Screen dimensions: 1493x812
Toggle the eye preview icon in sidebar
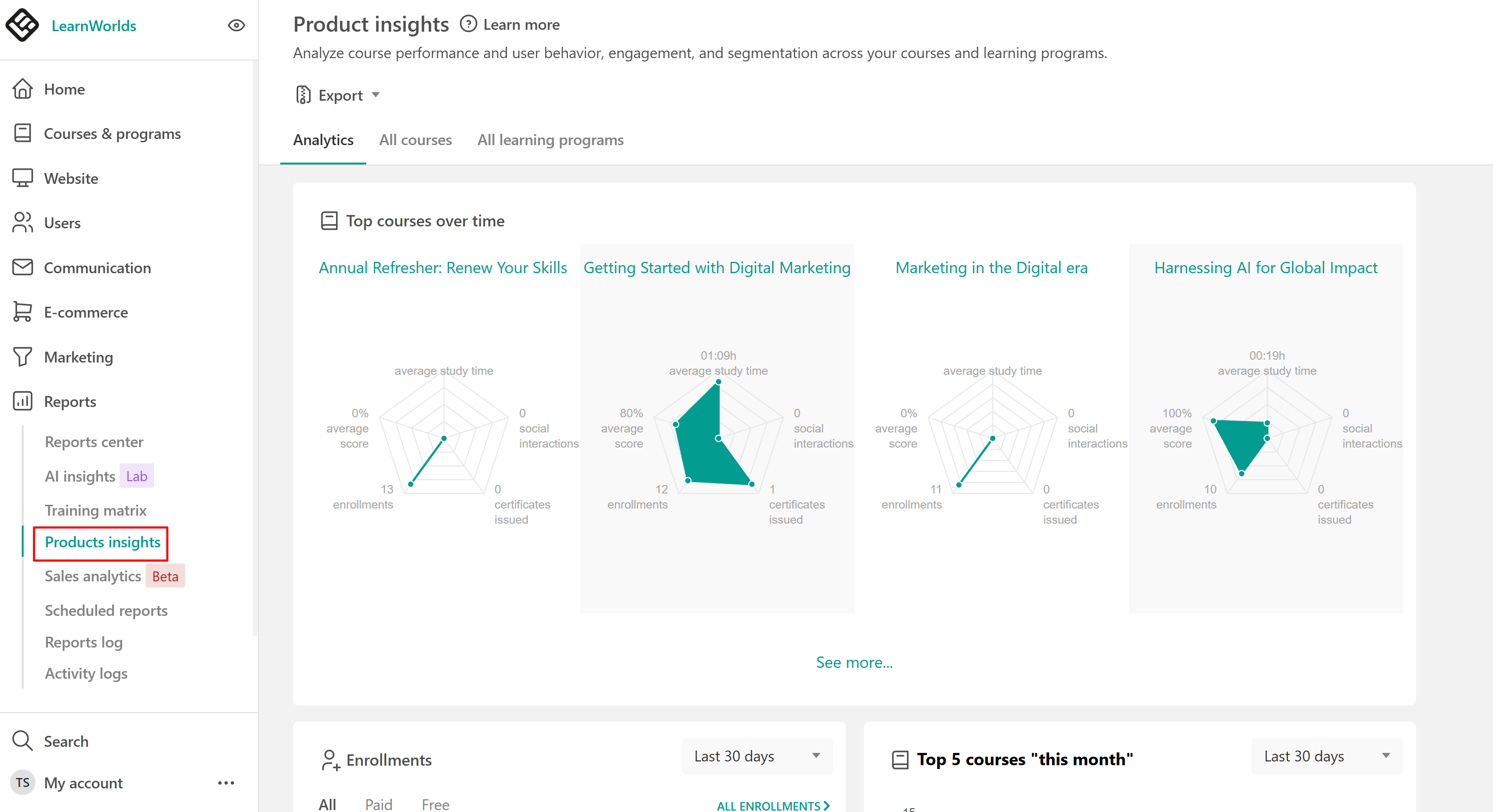pyautogui.click(x=236, y=26)
